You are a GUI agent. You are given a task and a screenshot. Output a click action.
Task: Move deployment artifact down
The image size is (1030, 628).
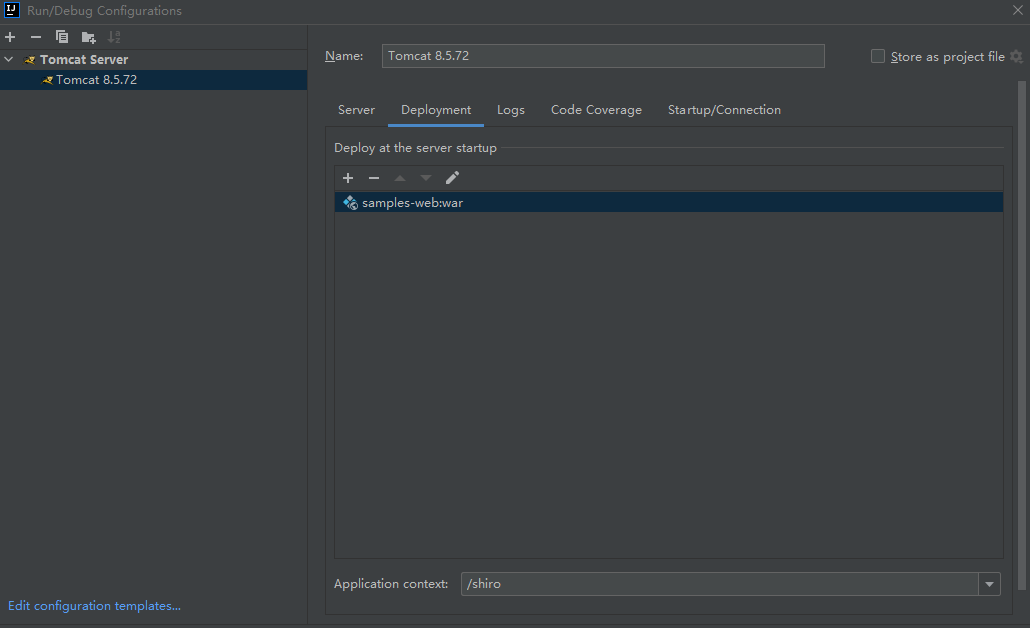point(426,178)
